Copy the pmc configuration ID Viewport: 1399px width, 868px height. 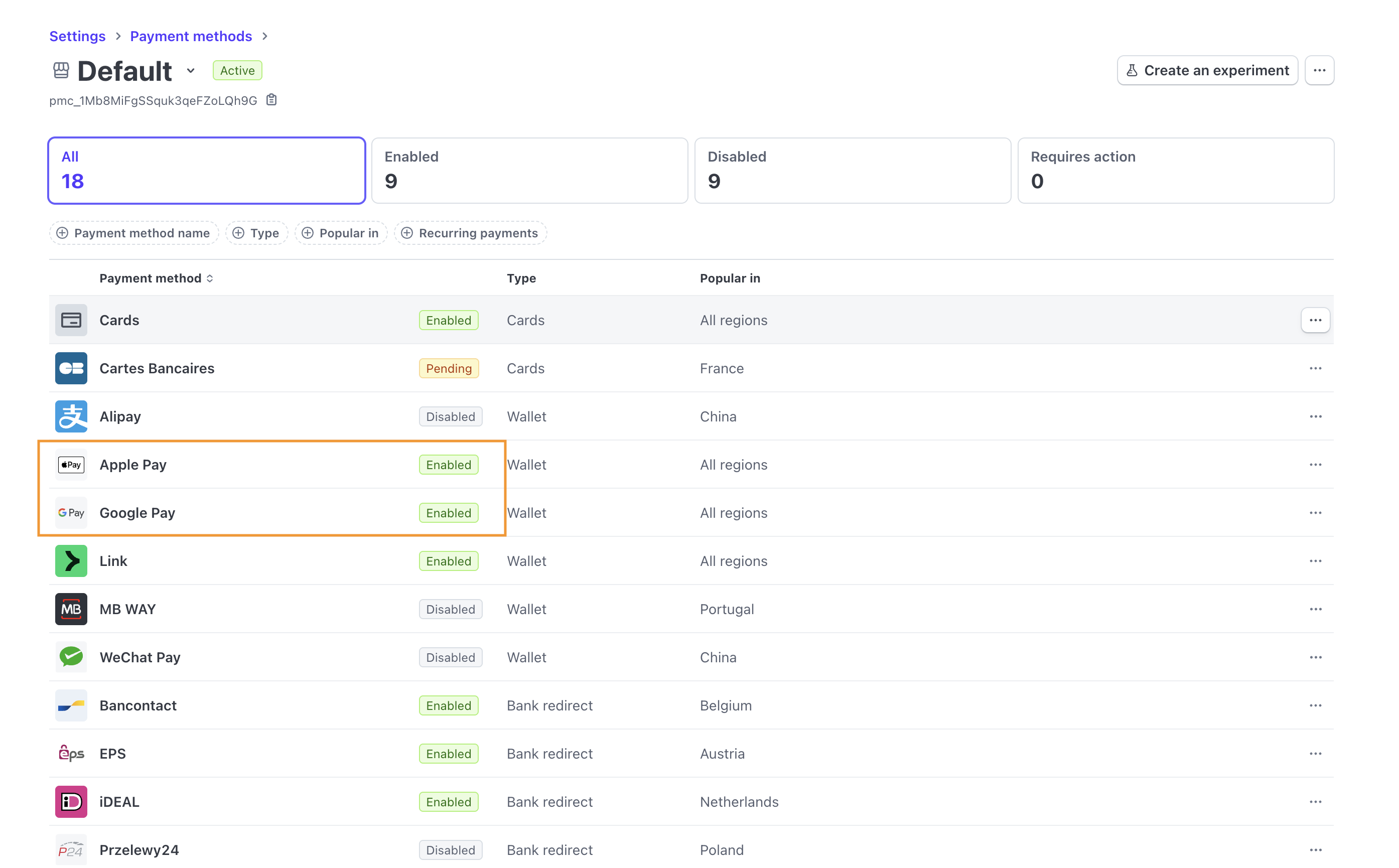(271, 100)
